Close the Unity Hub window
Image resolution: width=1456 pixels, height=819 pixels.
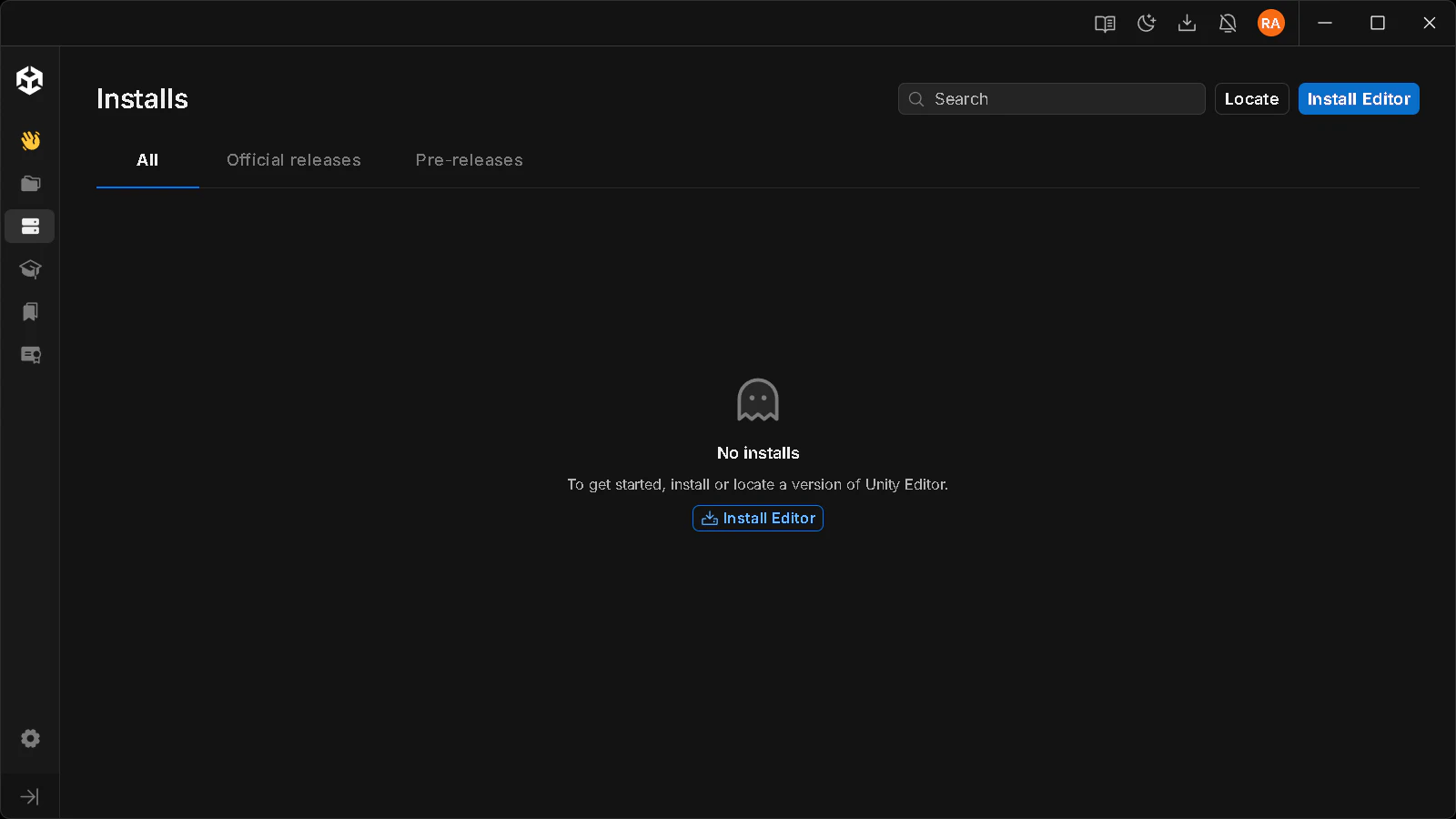[1430, 23]
